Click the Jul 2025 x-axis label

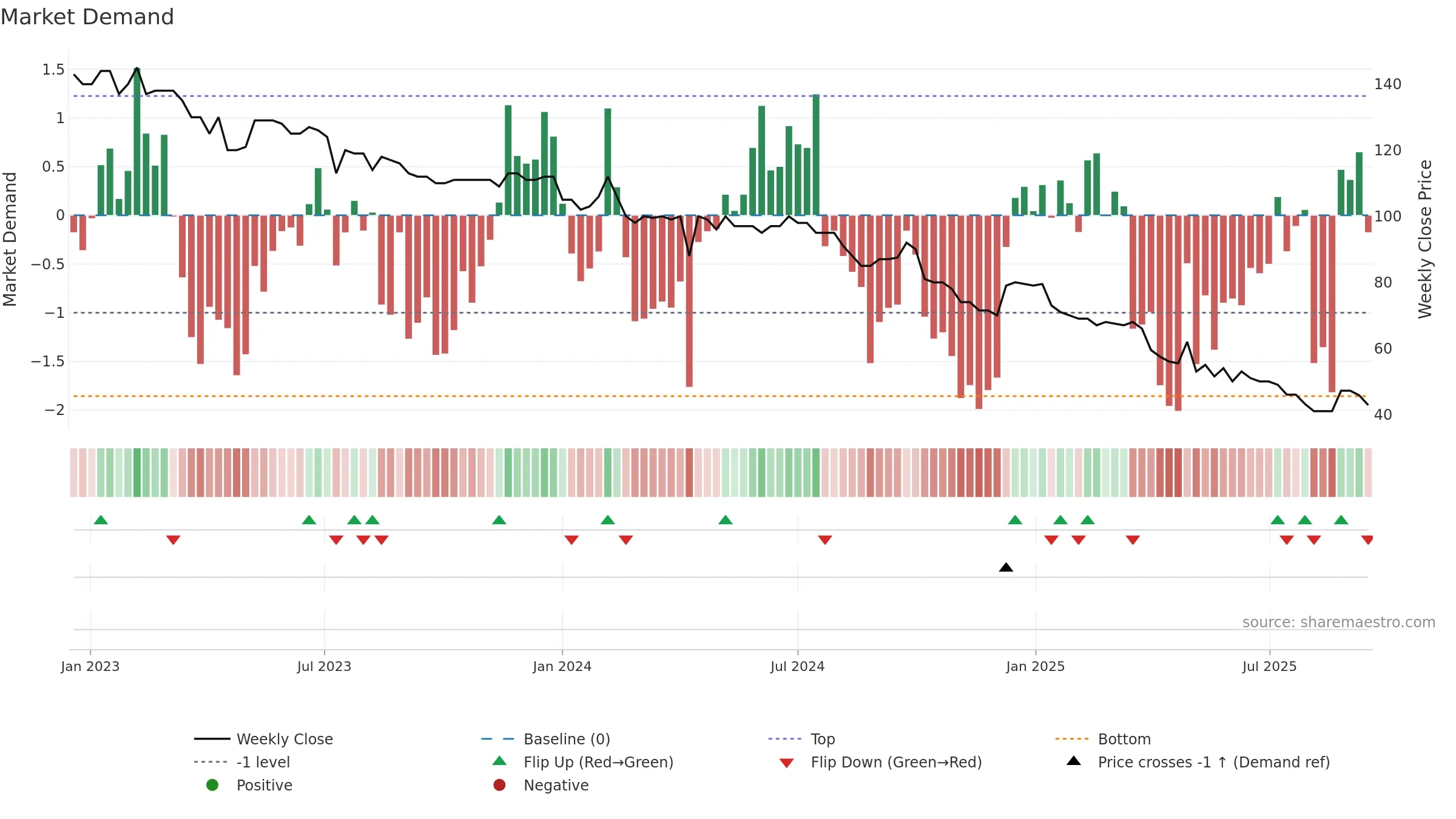(1270, 666)
